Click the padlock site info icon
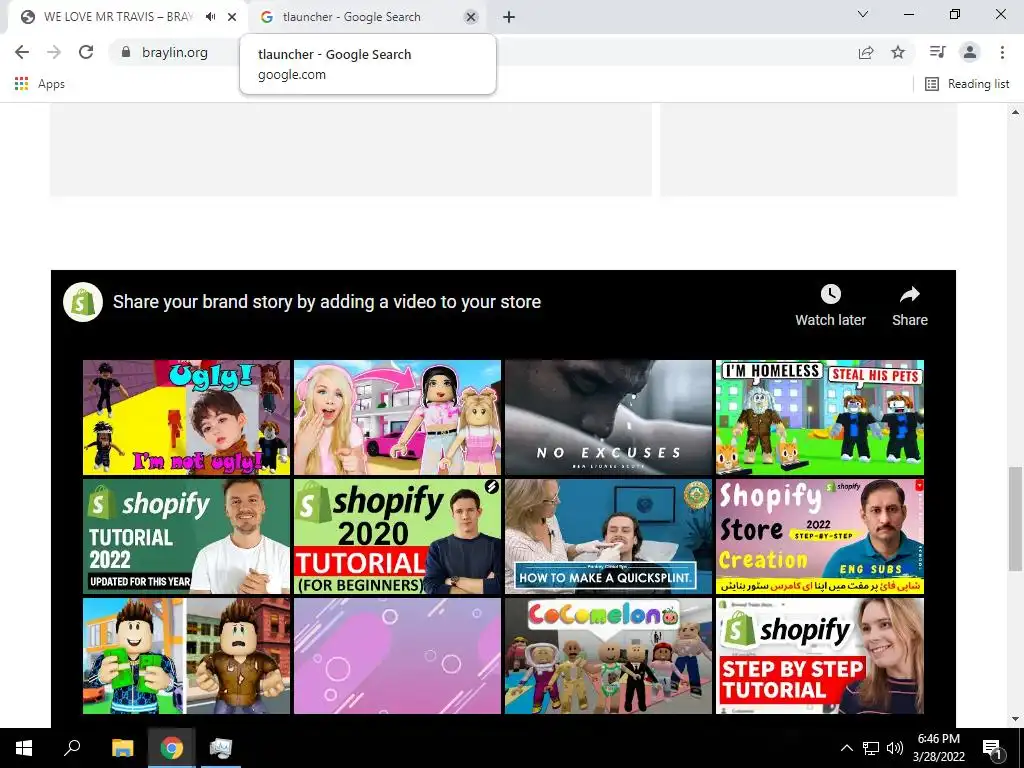This screenshot has height=768, width=1024. click(126, 52)
